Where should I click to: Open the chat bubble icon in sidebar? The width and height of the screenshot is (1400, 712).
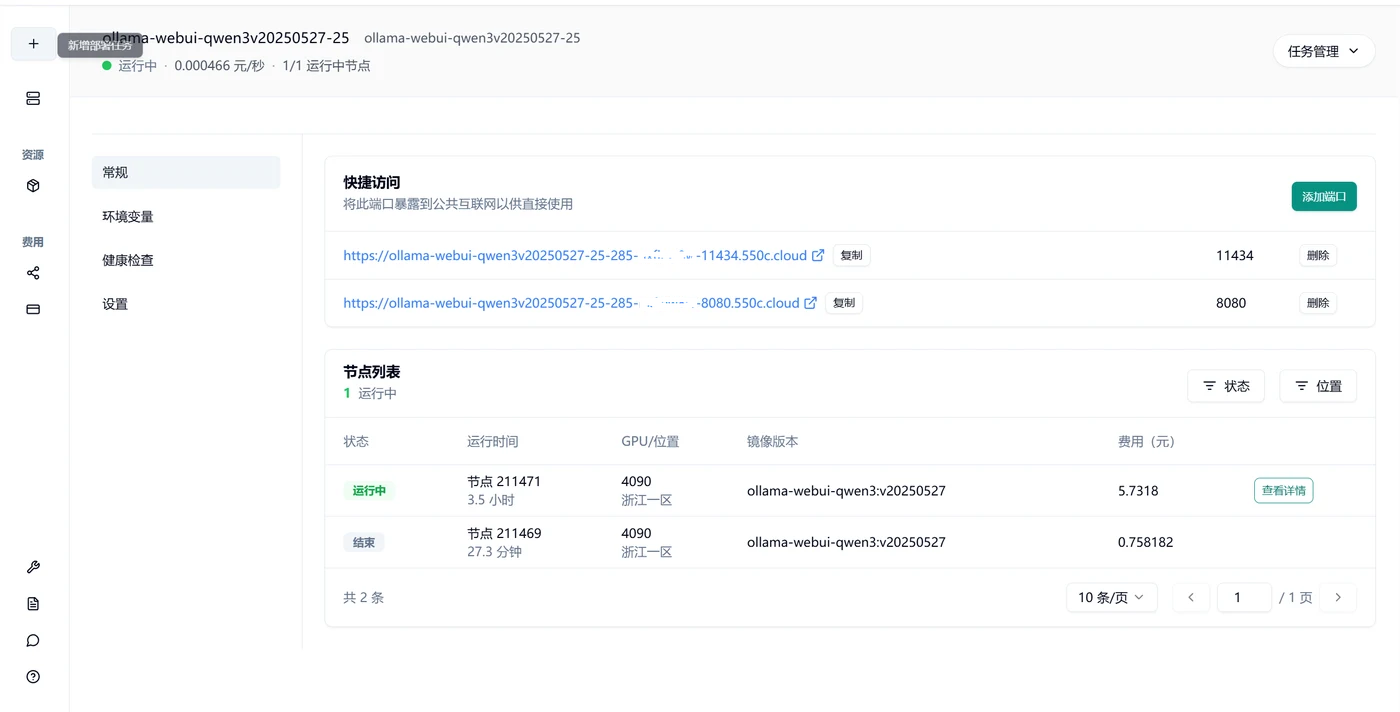[33, 640]
